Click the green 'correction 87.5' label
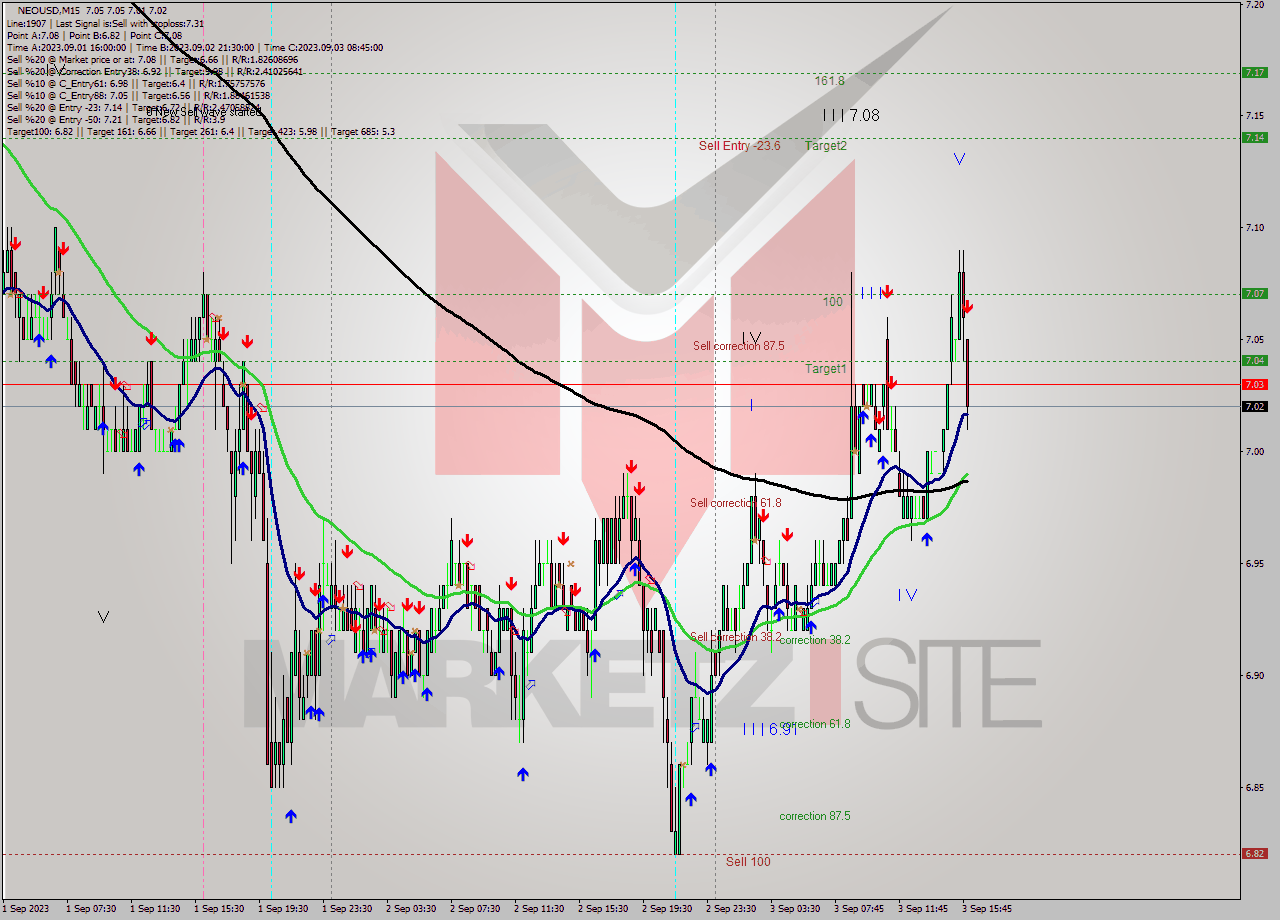Screen dimensions: 1280x920 (815, 816)
